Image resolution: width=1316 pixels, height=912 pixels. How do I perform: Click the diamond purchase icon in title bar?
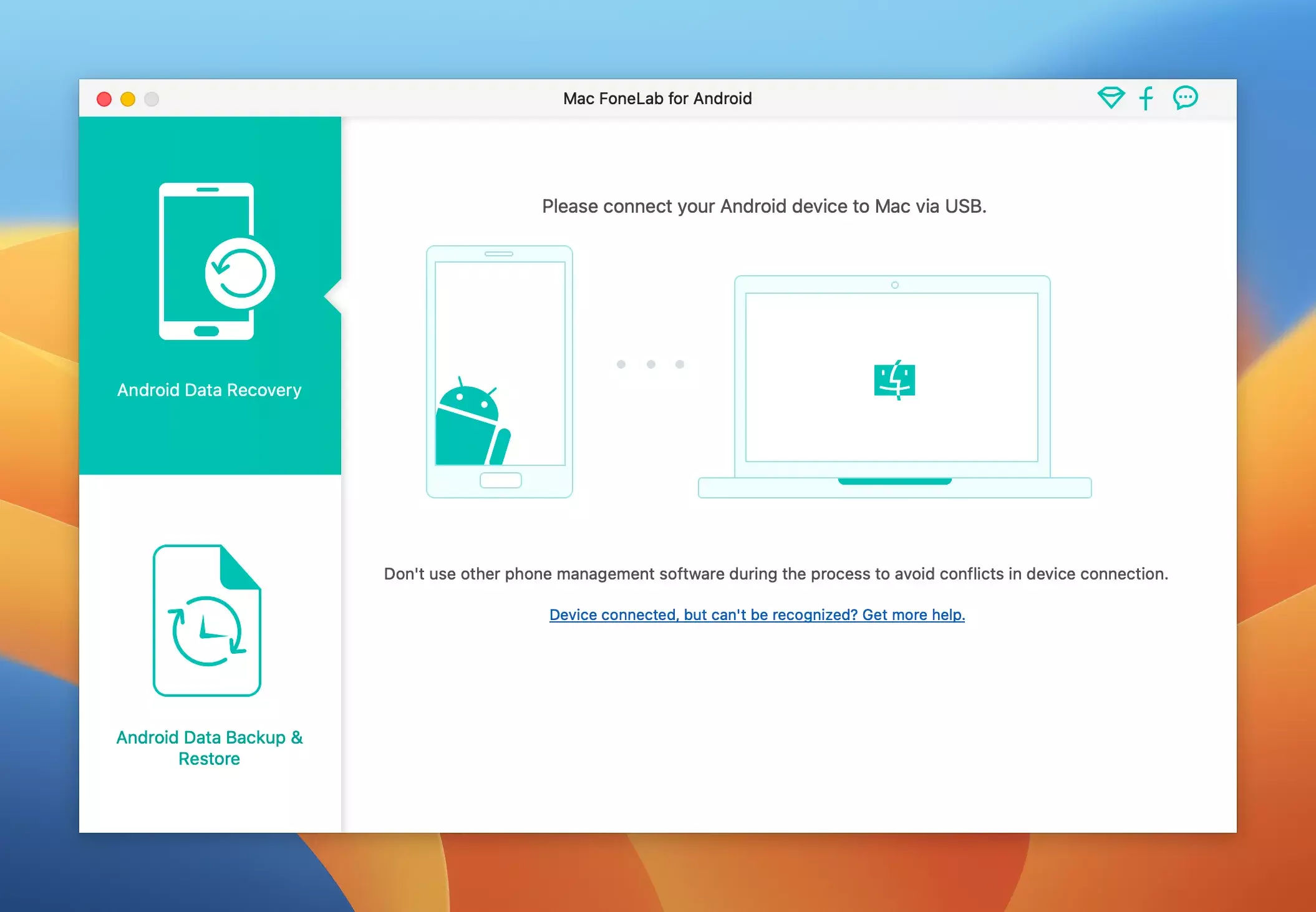[x=1111, y=98]
